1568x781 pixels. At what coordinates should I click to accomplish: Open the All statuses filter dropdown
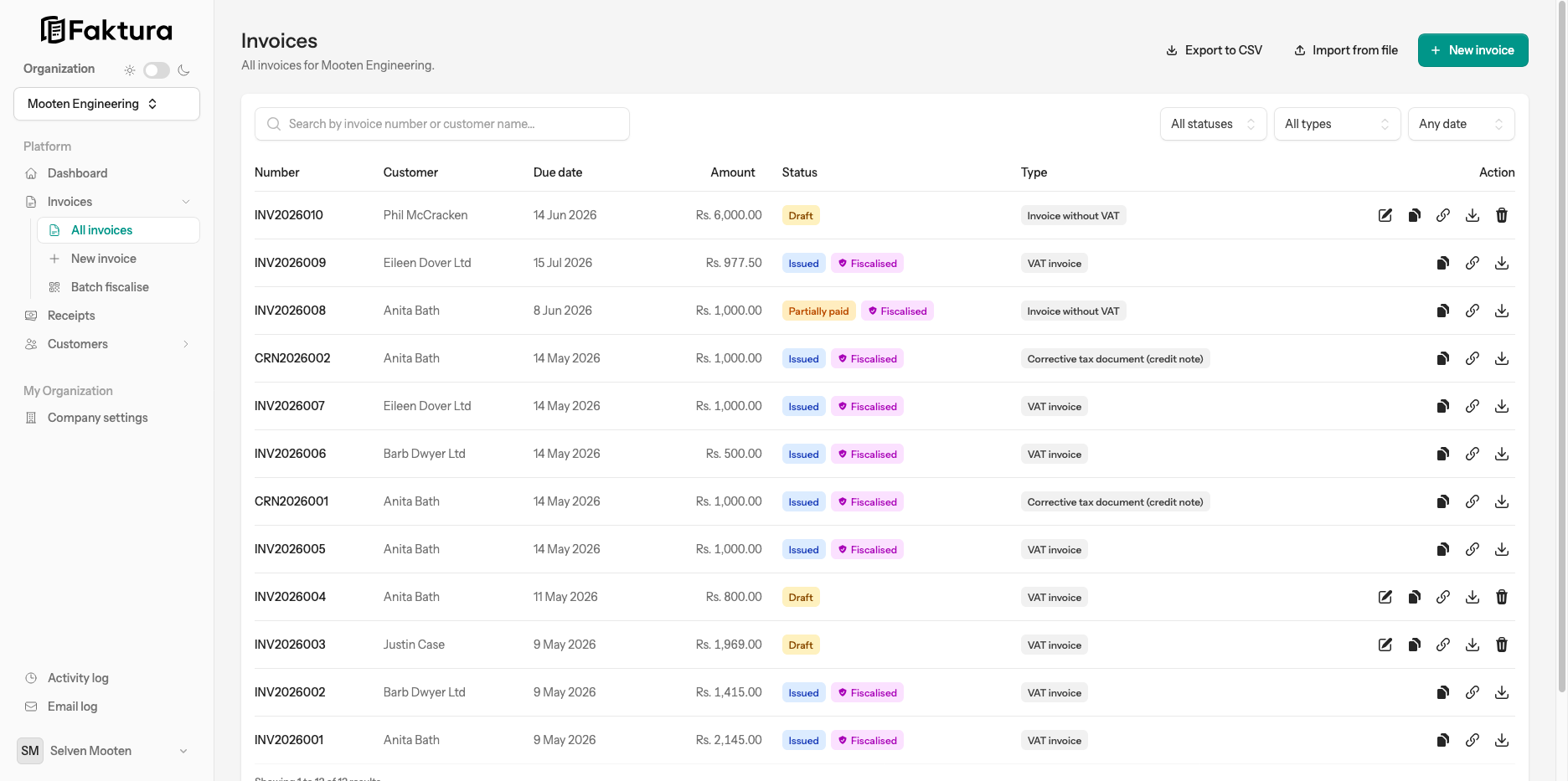(x=1213, y=124)
